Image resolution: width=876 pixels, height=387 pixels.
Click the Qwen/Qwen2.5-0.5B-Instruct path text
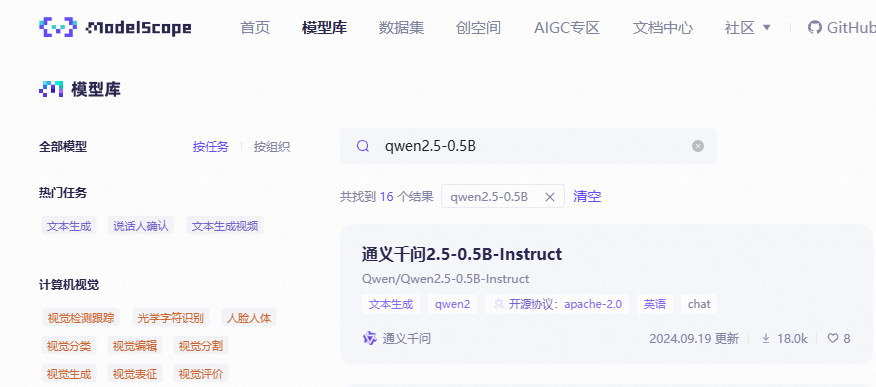pyautogui.click(x=445, y=279)
